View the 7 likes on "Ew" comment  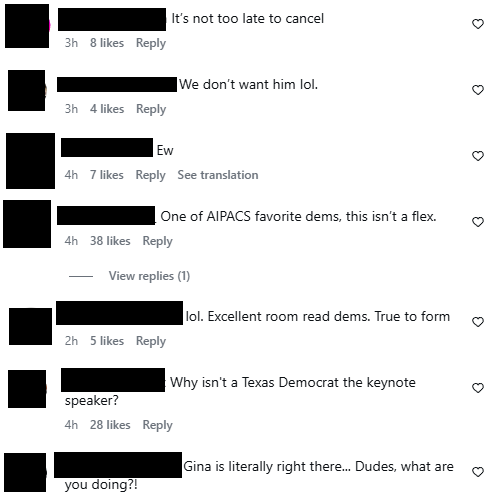tap(107, 175)
